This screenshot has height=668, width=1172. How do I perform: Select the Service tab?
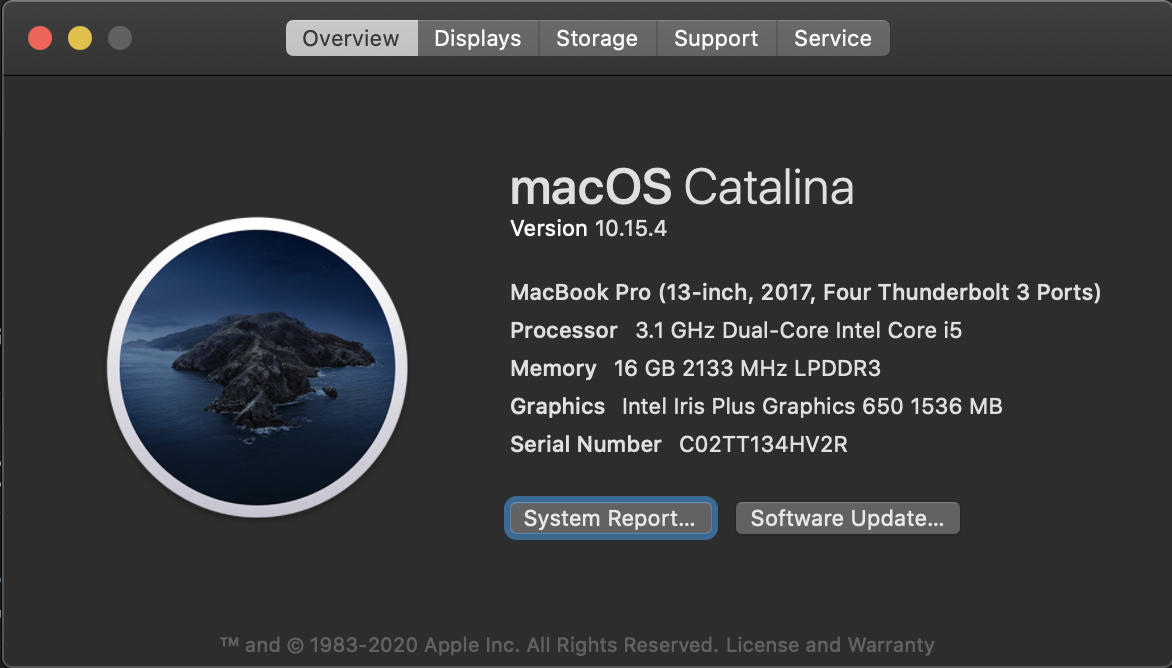833,38
